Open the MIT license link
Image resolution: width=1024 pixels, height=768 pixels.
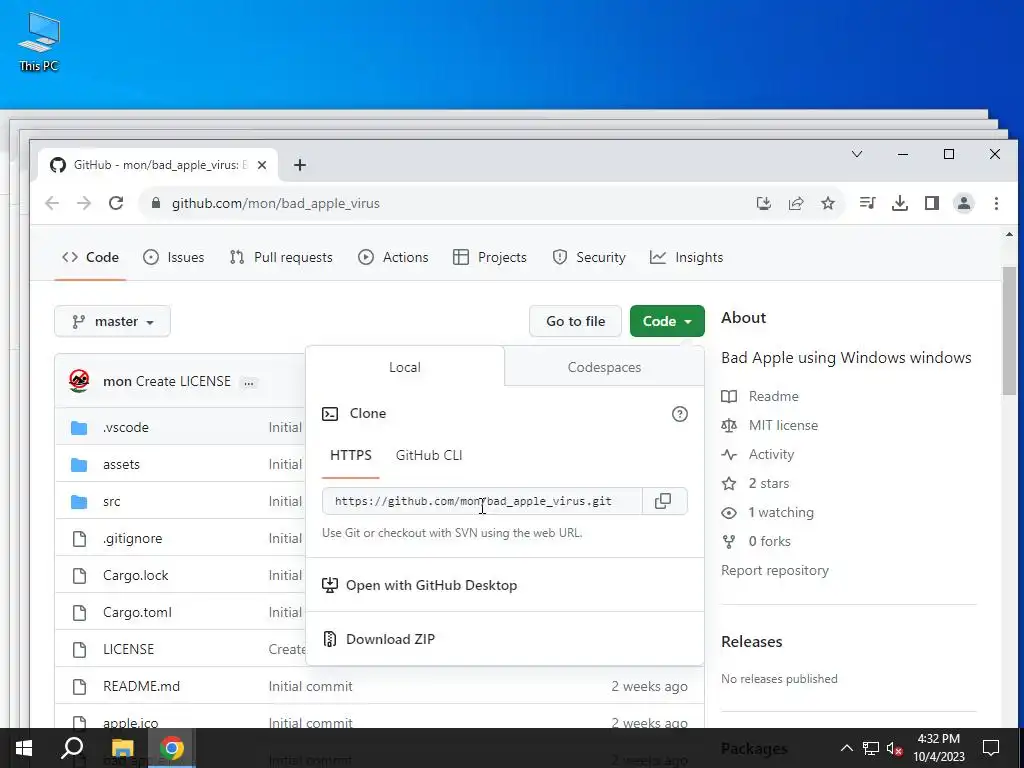(770, 425)
